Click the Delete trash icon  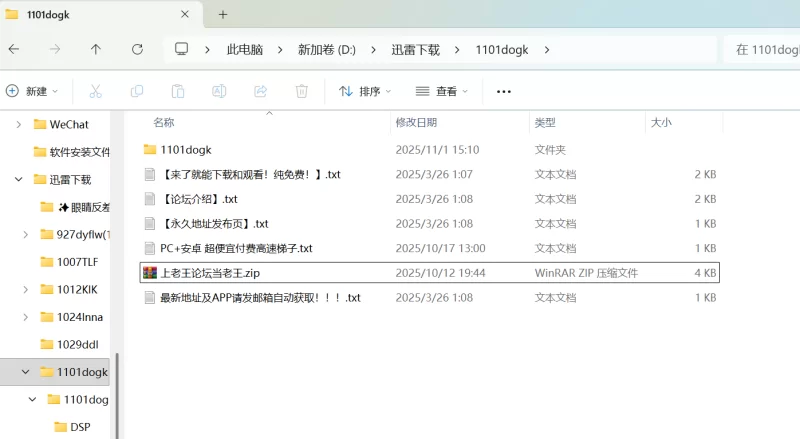point(301,91)
